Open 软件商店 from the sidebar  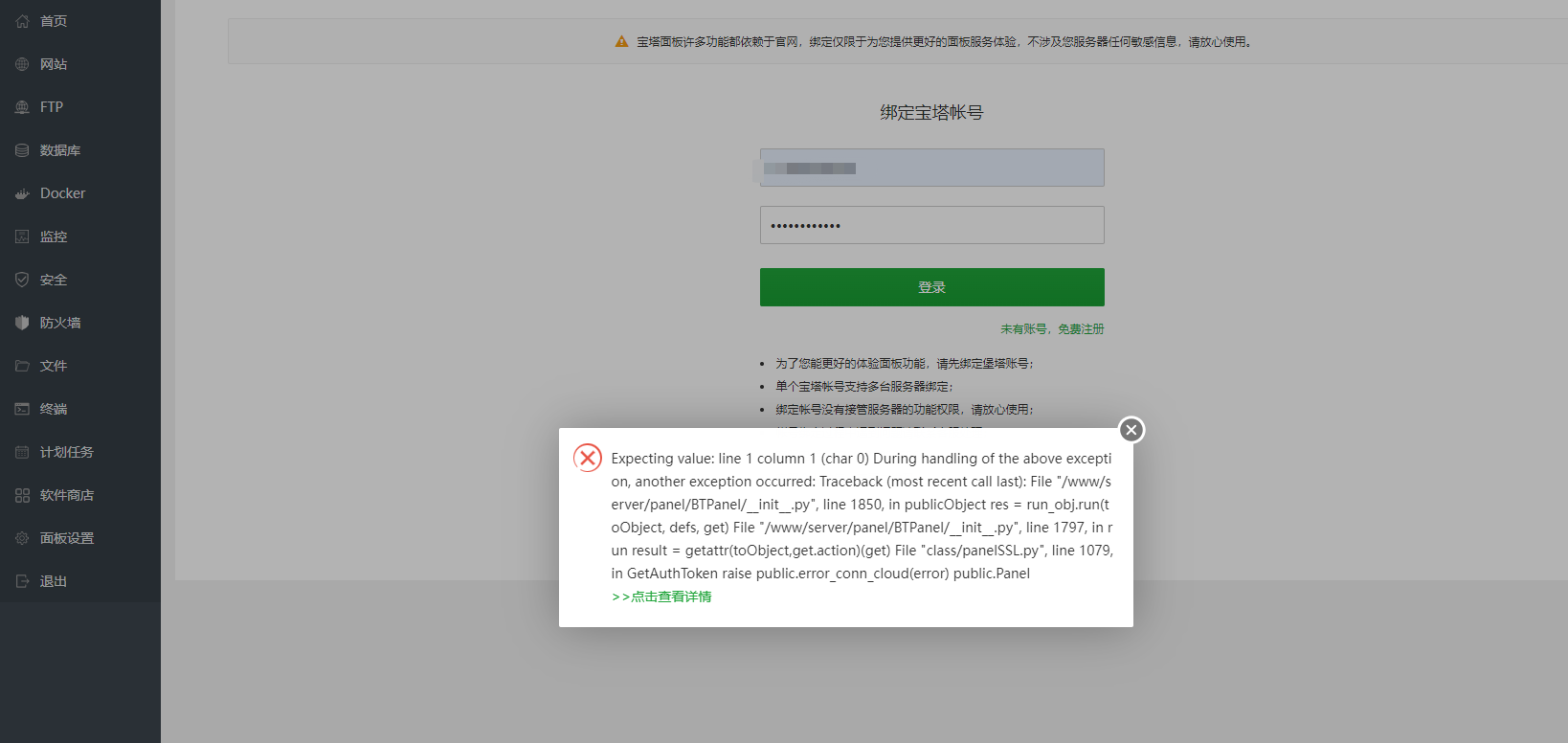(80, 495)
